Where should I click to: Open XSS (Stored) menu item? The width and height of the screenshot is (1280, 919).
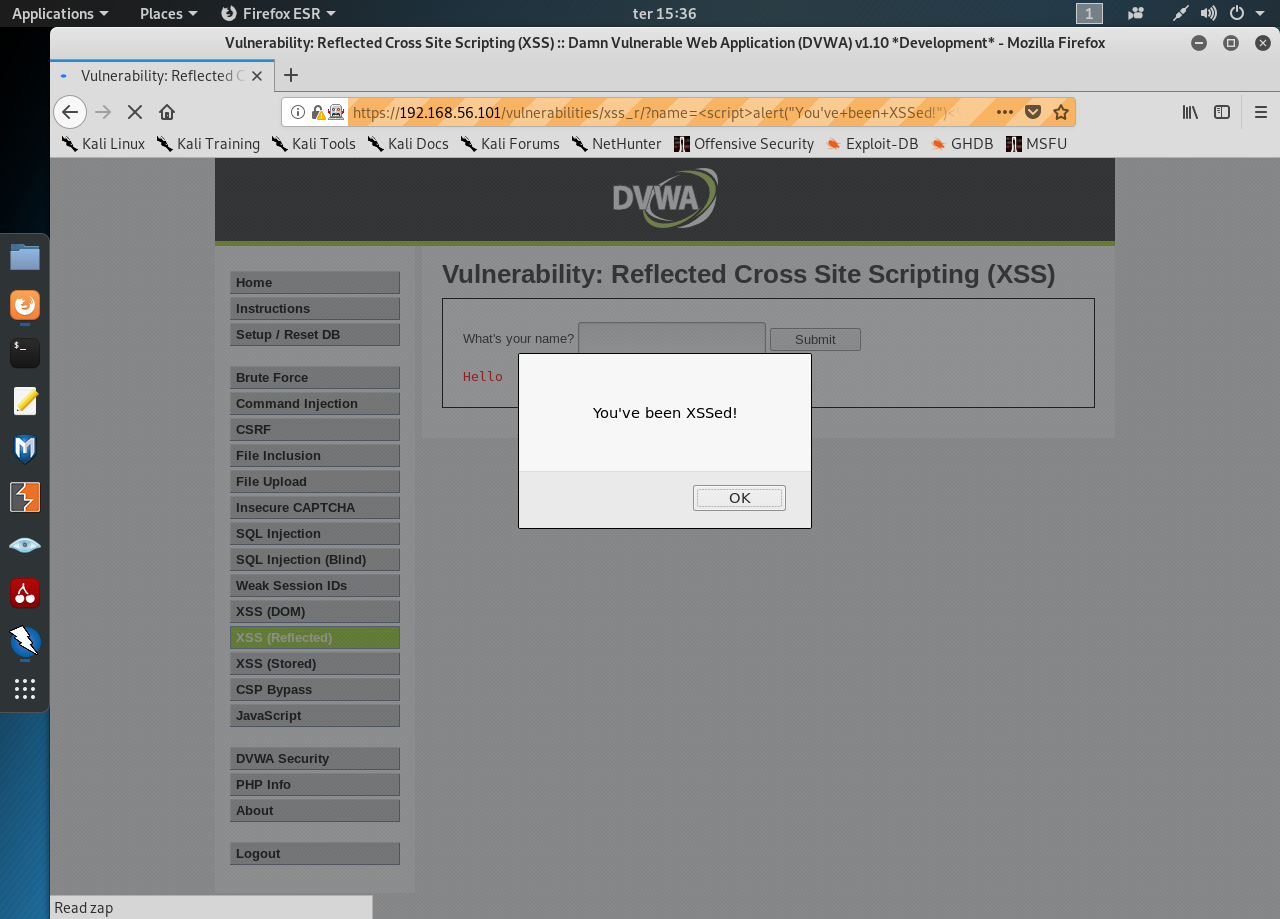(x=315, y=663)
